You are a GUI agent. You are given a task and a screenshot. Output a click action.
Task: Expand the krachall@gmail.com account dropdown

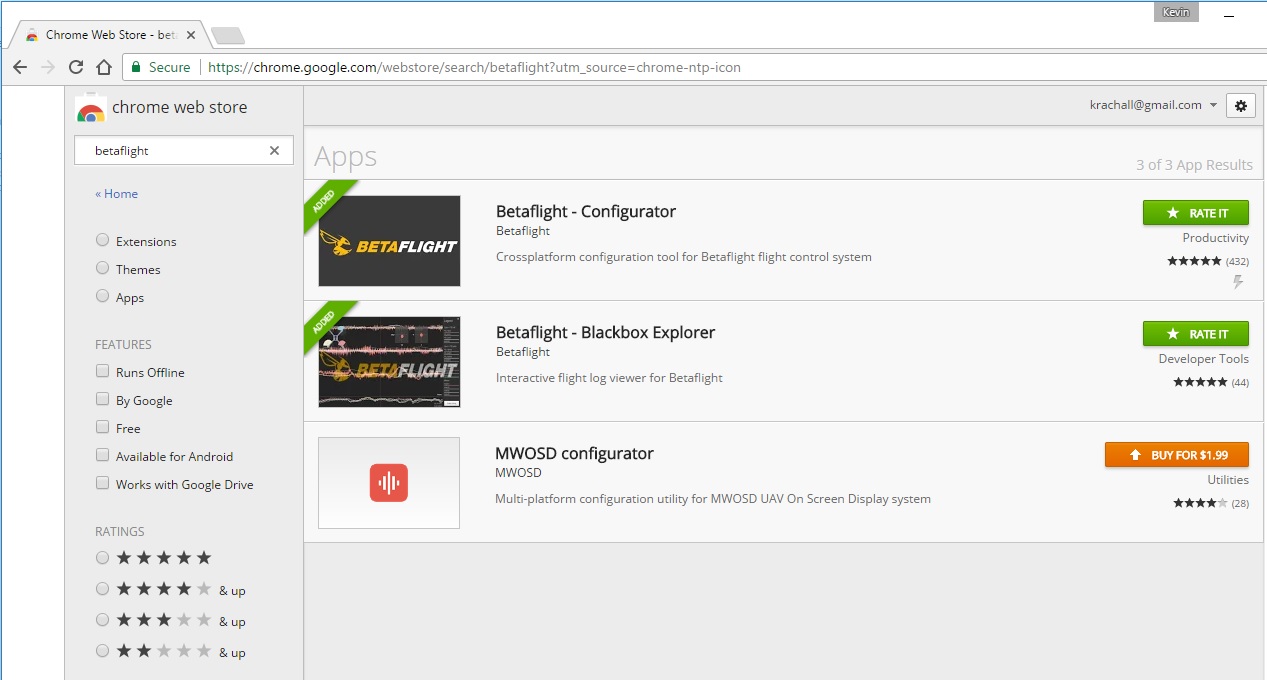coord(1213,105)
